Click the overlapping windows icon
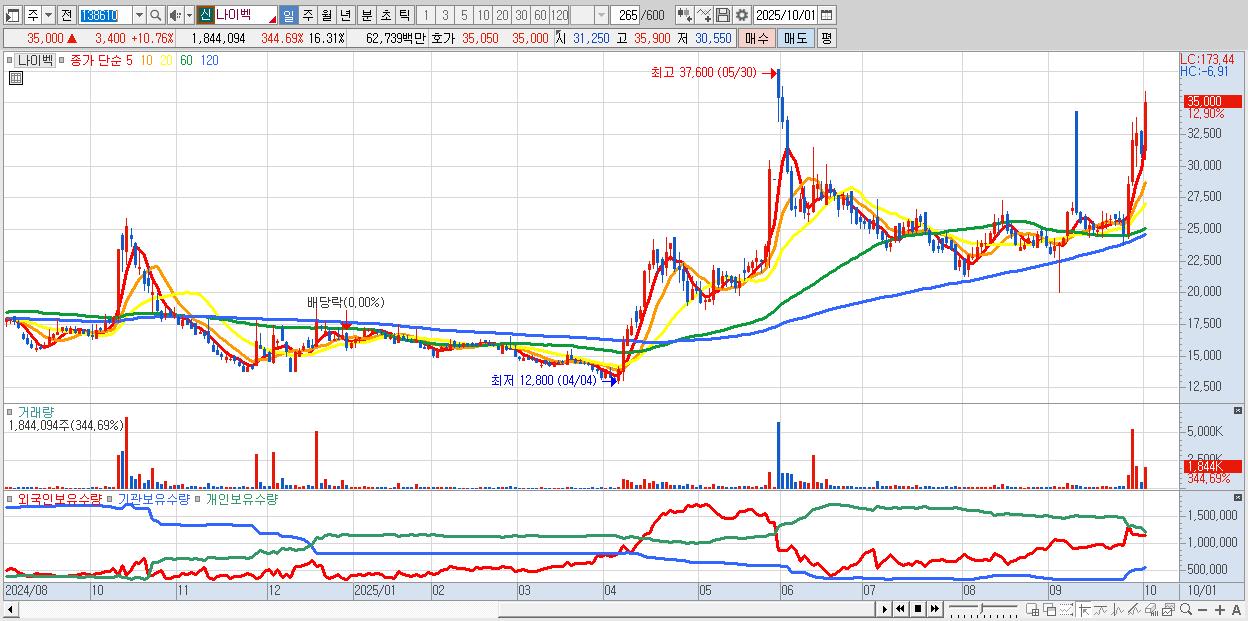 pos(1050,609)
